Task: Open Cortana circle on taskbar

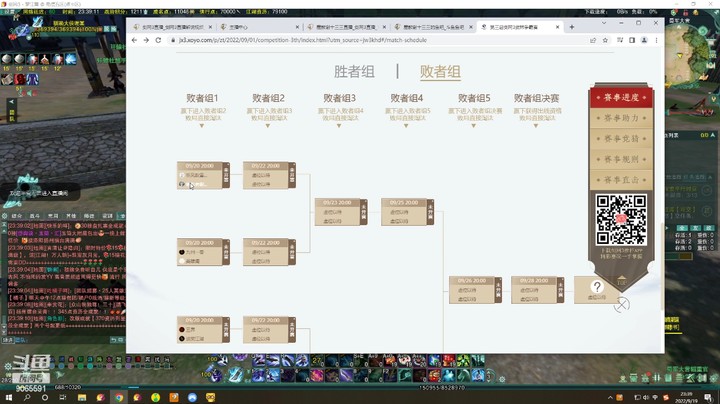Action: click(x=45, y=398)
